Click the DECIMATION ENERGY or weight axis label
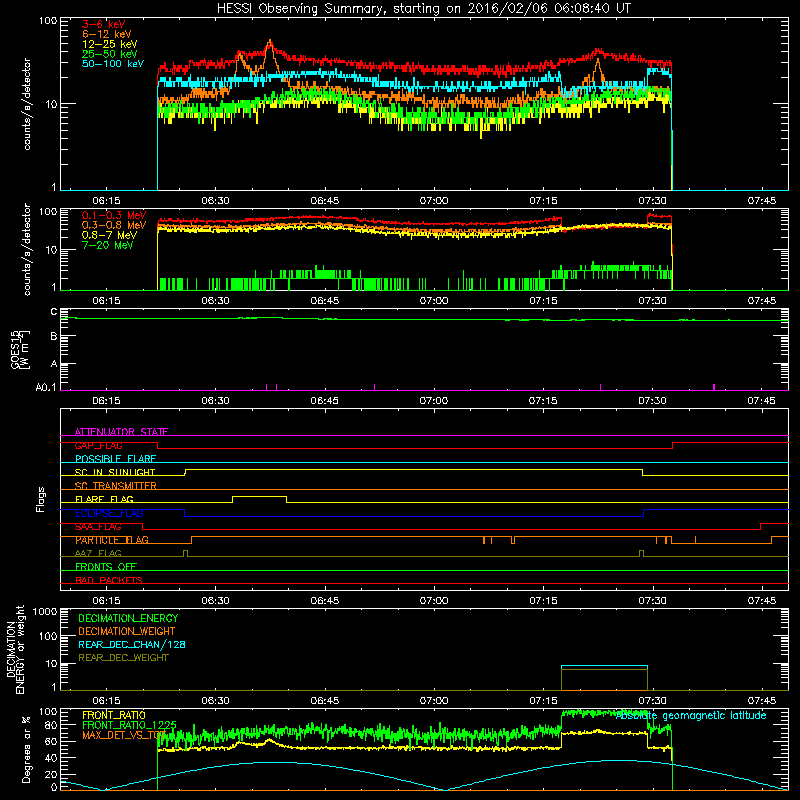The width and height of the screenshot is (800, 800). (15, 649)
